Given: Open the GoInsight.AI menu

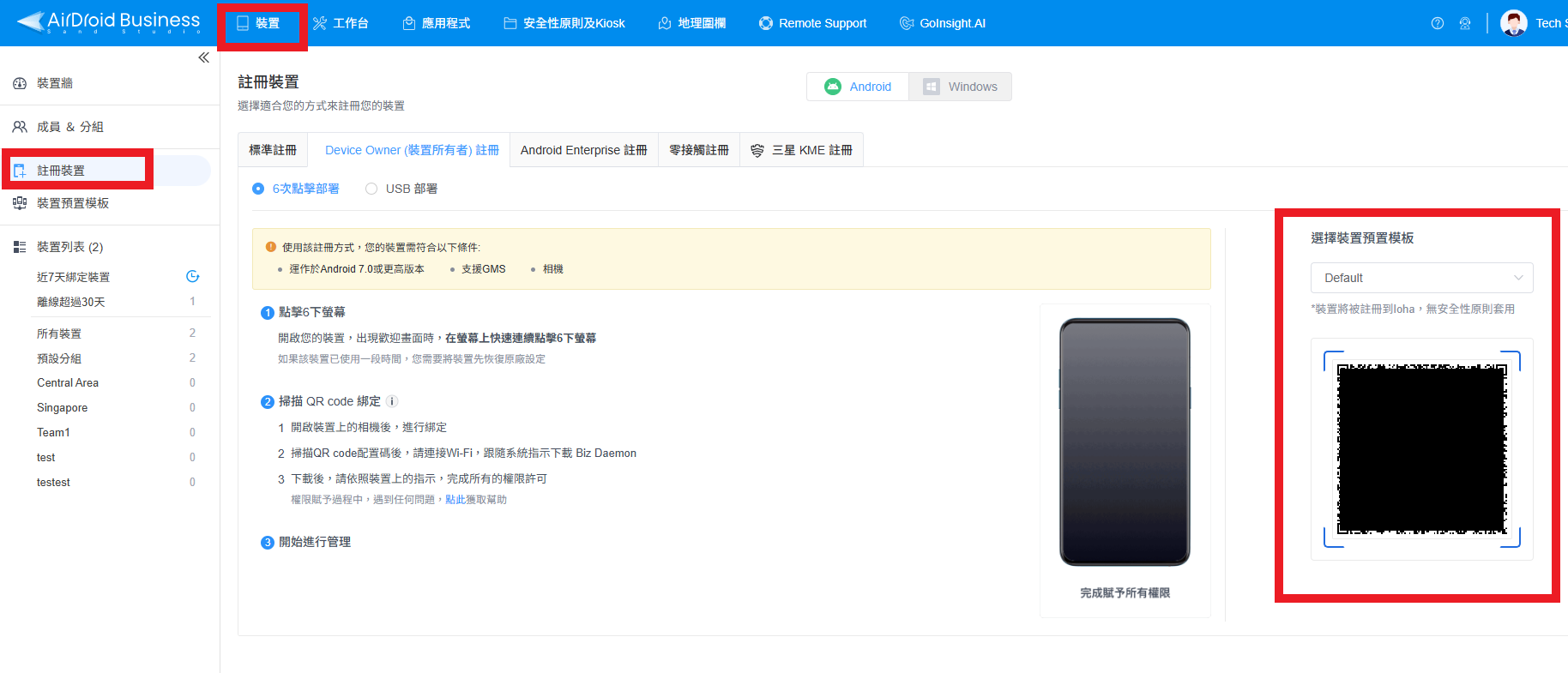Looking at the screenshot, I should (x=943, y=23).
